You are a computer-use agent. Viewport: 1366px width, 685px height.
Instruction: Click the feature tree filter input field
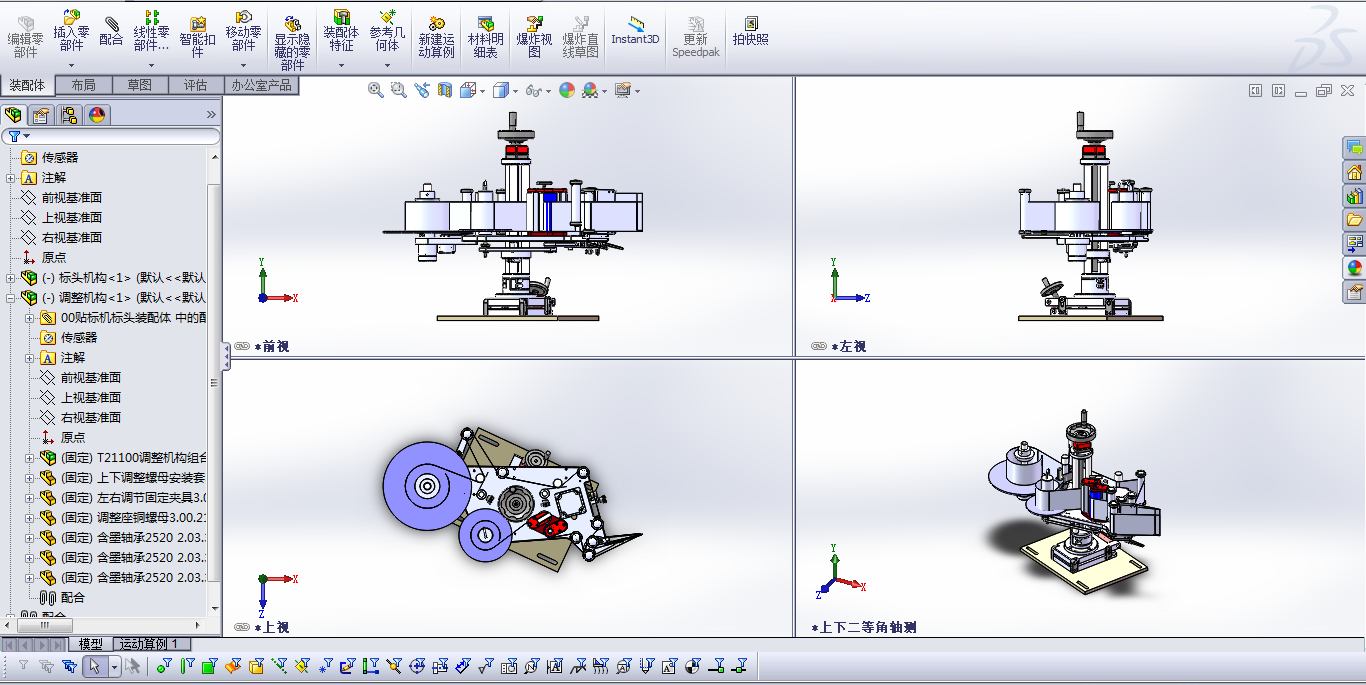tap(111, 136)
